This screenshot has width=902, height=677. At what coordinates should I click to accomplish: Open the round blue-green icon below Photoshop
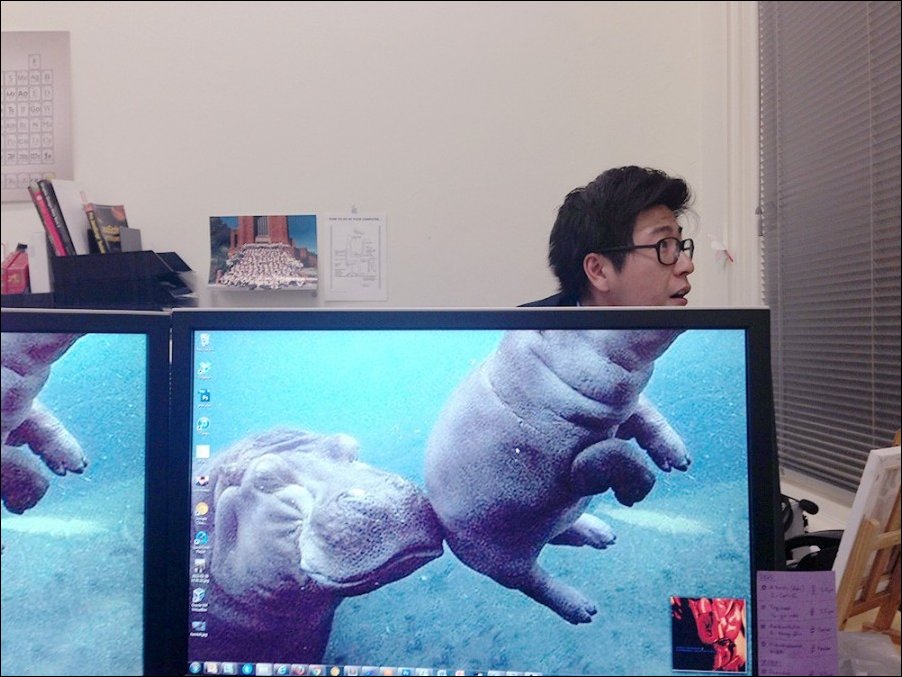point(203,423)
